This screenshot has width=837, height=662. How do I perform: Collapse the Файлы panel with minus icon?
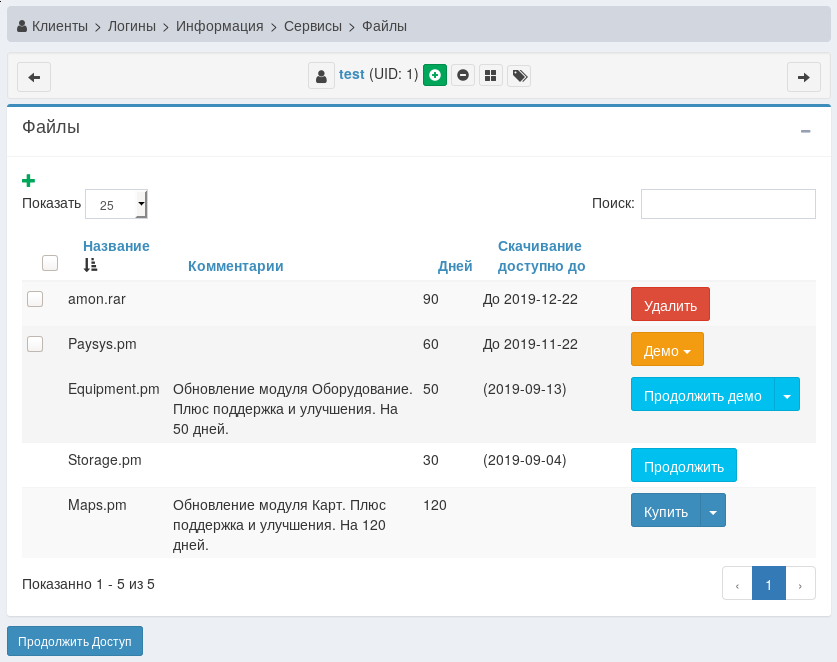pyautogui.click(x=805, y=131)
